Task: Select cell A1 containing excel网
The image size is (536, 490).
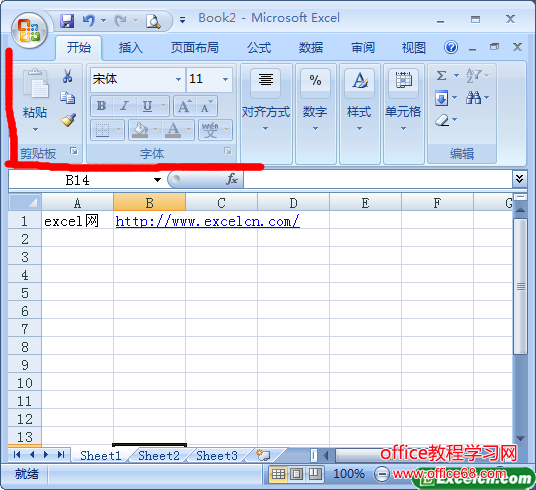Action: [x=78, y=221]
